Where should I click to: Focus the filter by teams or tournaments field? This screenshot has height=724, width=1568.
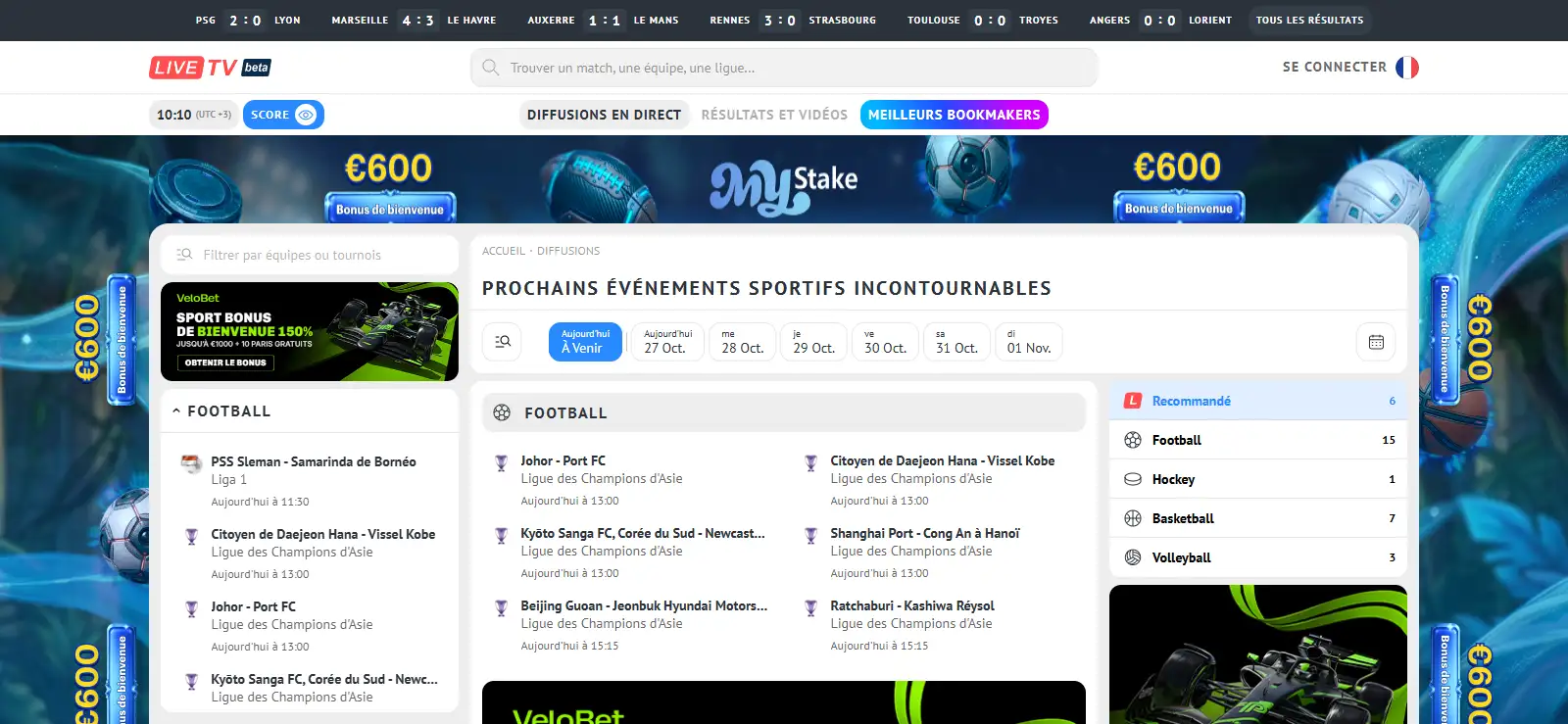(310, 255)
